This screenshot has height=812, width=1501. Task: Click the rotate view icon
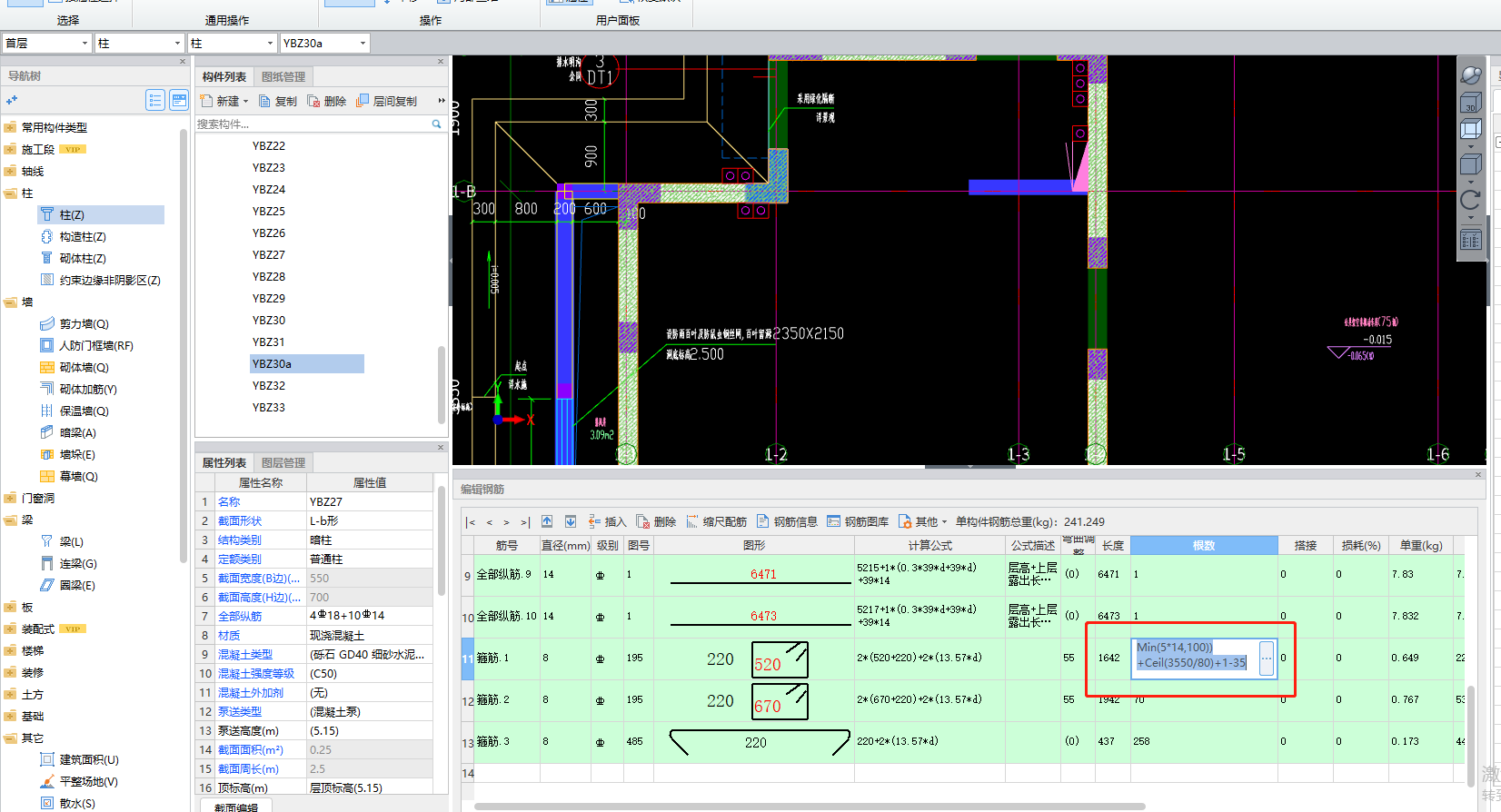(x=1470, y=200)
